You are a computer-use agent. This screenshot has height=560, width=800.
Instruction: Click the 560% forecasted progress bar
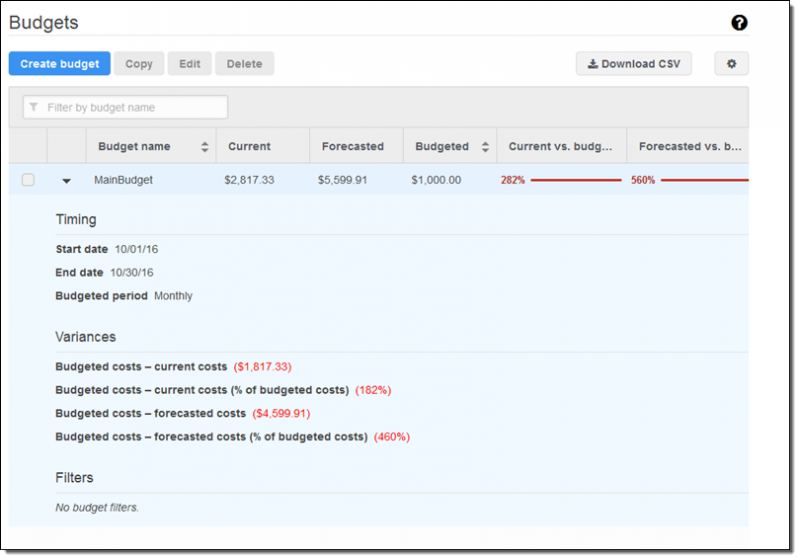pyautogui.click(x=705, y=180)
